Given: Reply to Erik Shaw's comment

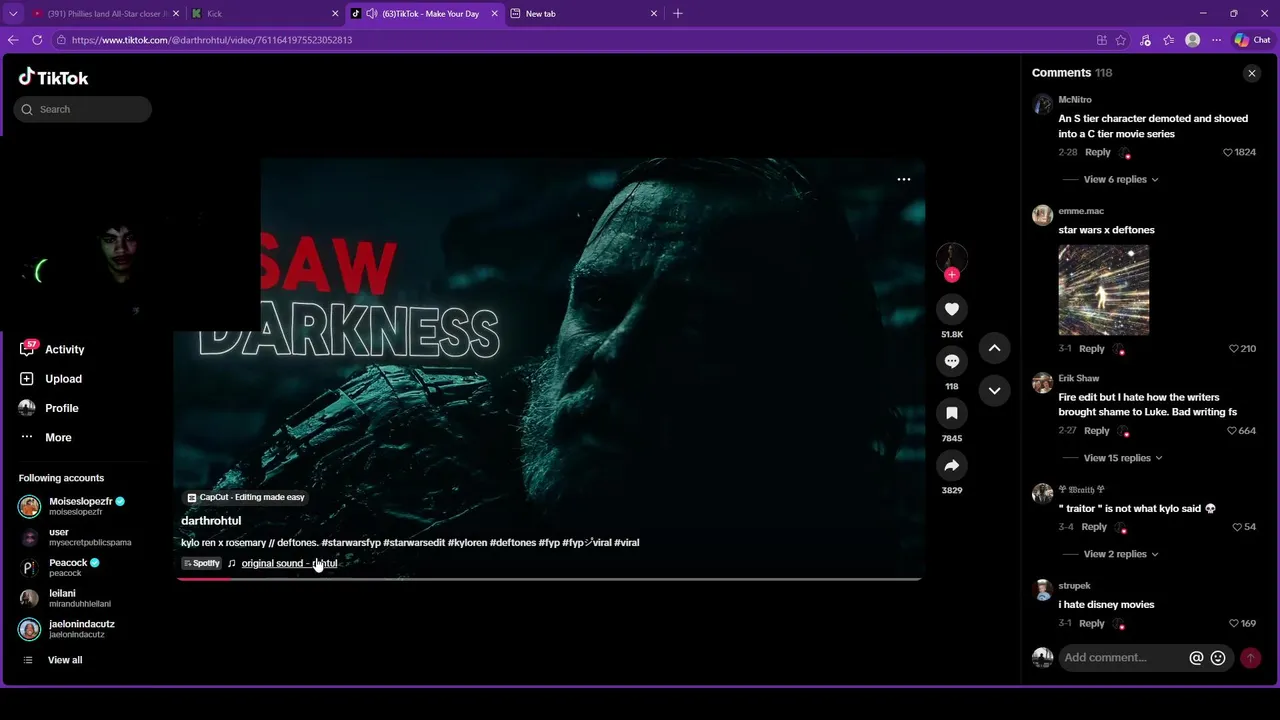Looking at the screenshot, I should (1096, 431).
